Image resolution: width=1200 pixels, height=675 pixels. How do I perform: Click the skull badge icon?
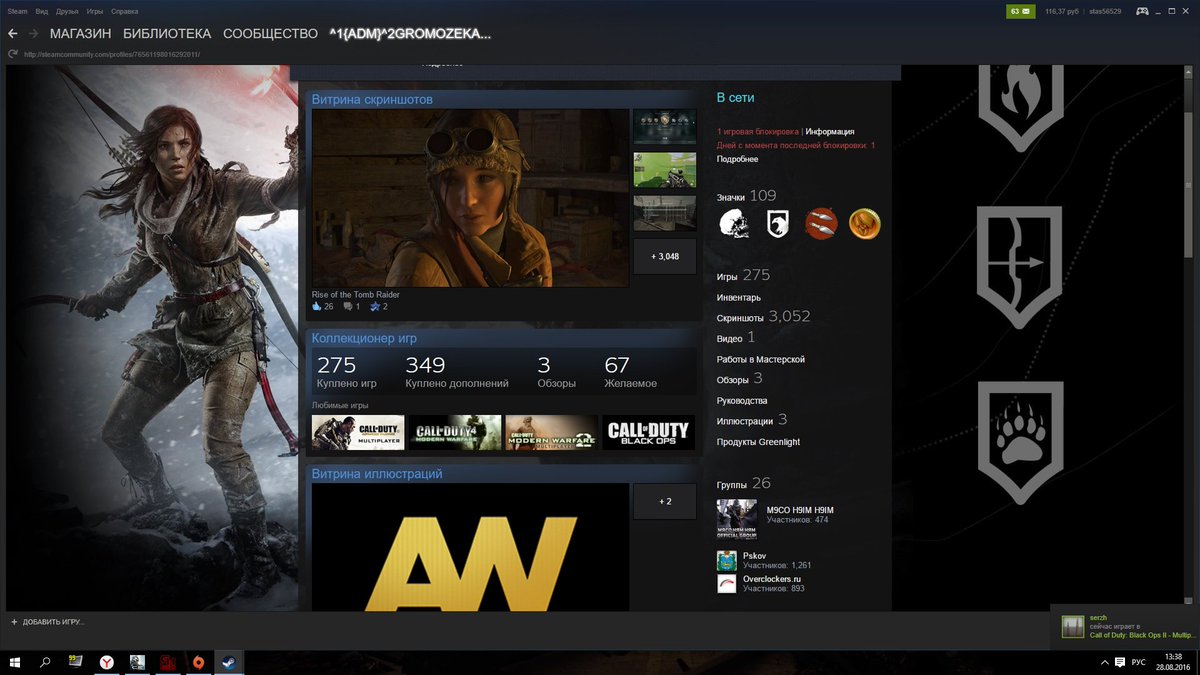click(734, 224)
